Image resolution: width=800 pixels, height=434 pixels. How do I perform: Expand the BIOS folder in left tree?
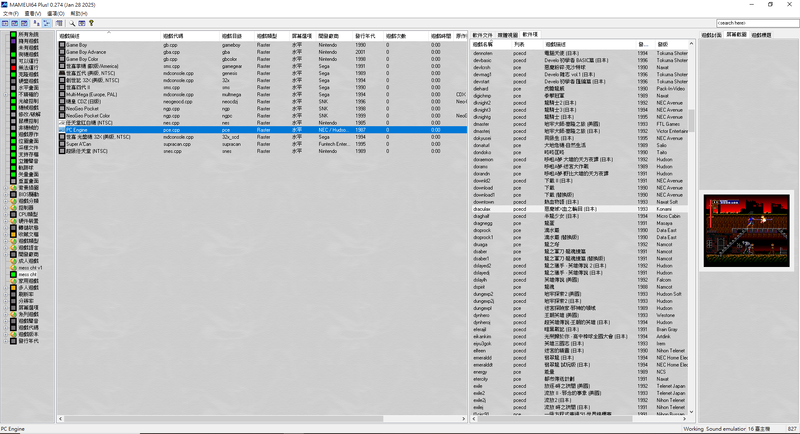[6, 194]
